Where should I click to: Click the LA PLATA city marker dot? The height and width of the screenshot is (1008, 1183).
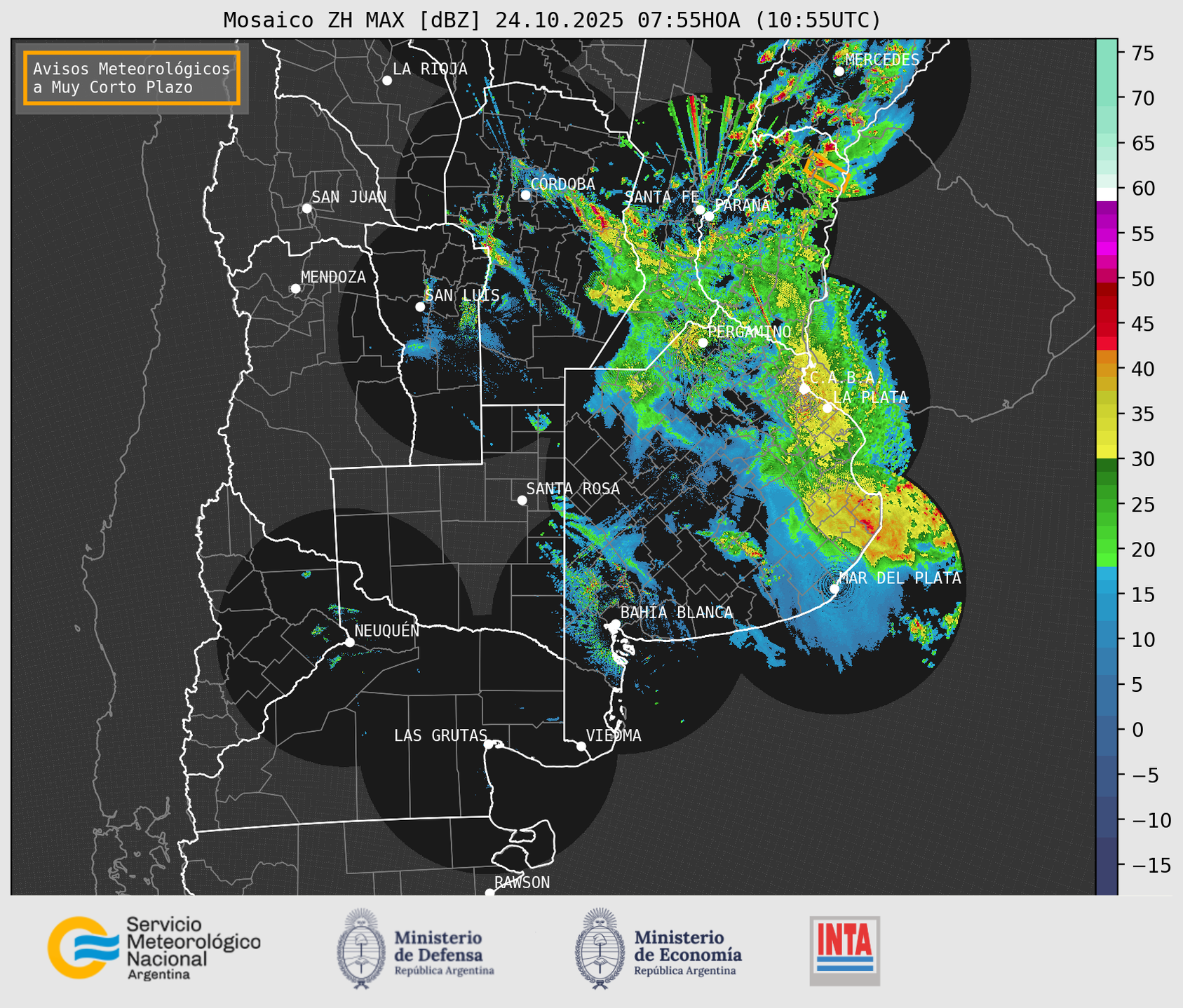pos(827,408)
